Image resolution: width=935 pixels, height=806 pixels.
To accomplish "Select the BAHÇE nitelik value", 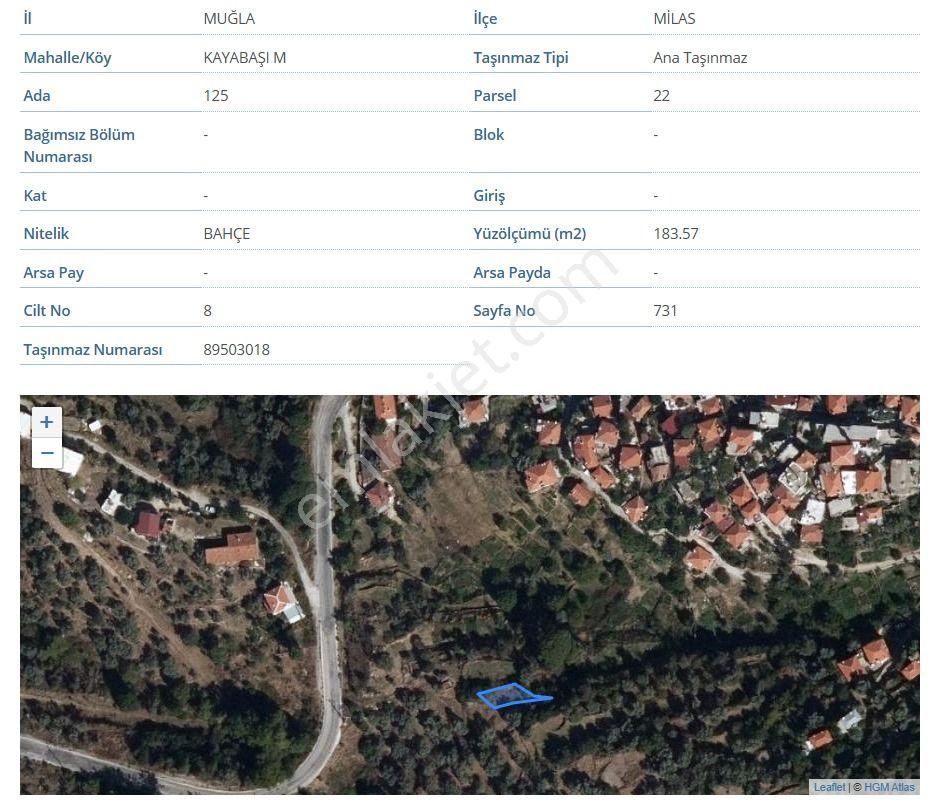I will click(226, 233).
